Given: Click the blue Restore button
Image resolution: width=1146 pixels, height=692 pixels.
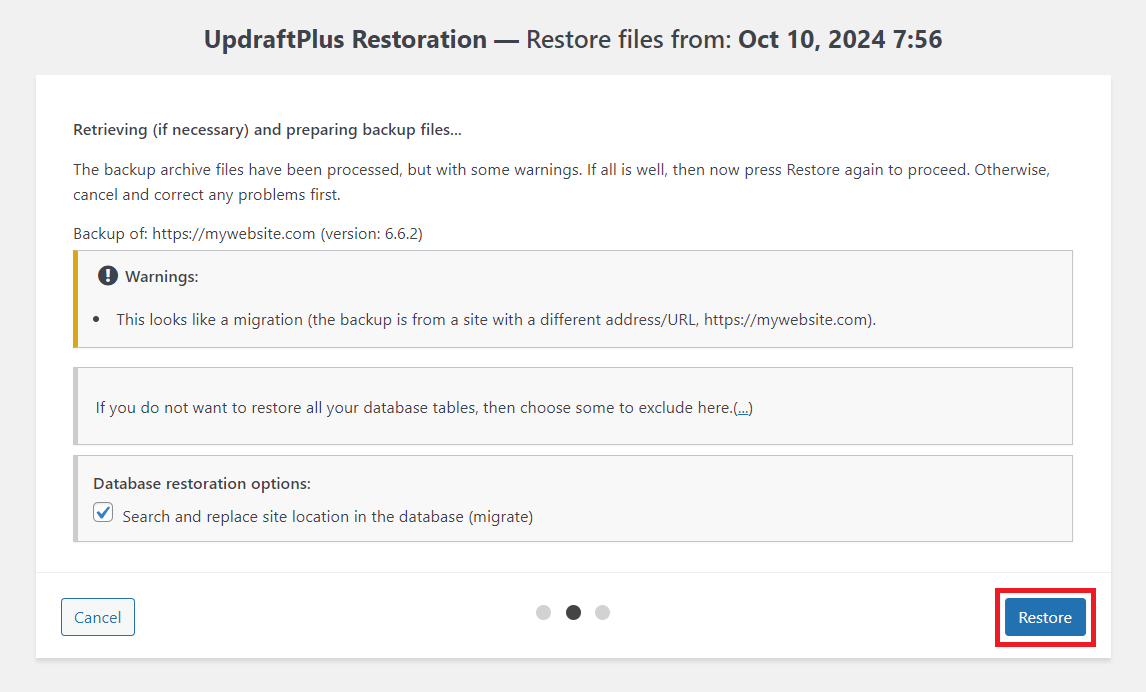Looking at the screenshot, I should [x=1045, y=617].
